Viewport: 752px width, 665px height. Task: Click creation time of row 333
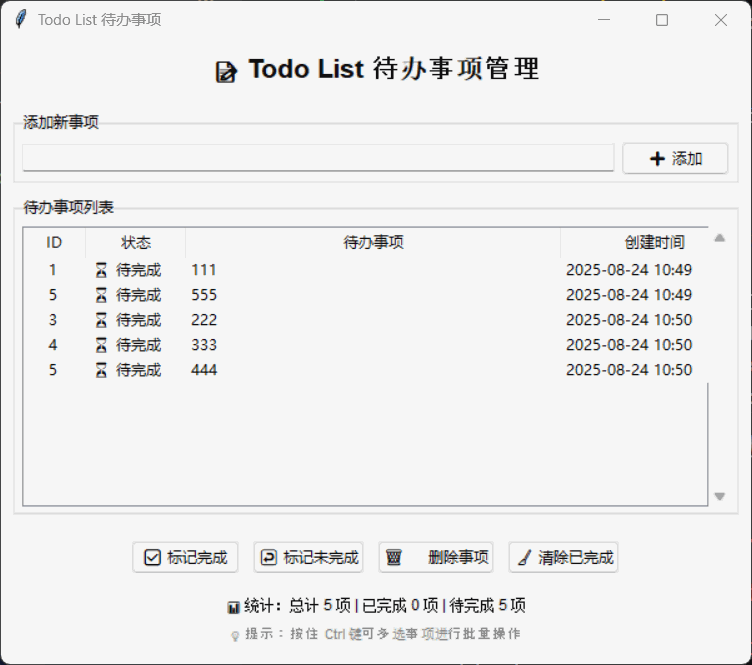[x=629, y=345]
